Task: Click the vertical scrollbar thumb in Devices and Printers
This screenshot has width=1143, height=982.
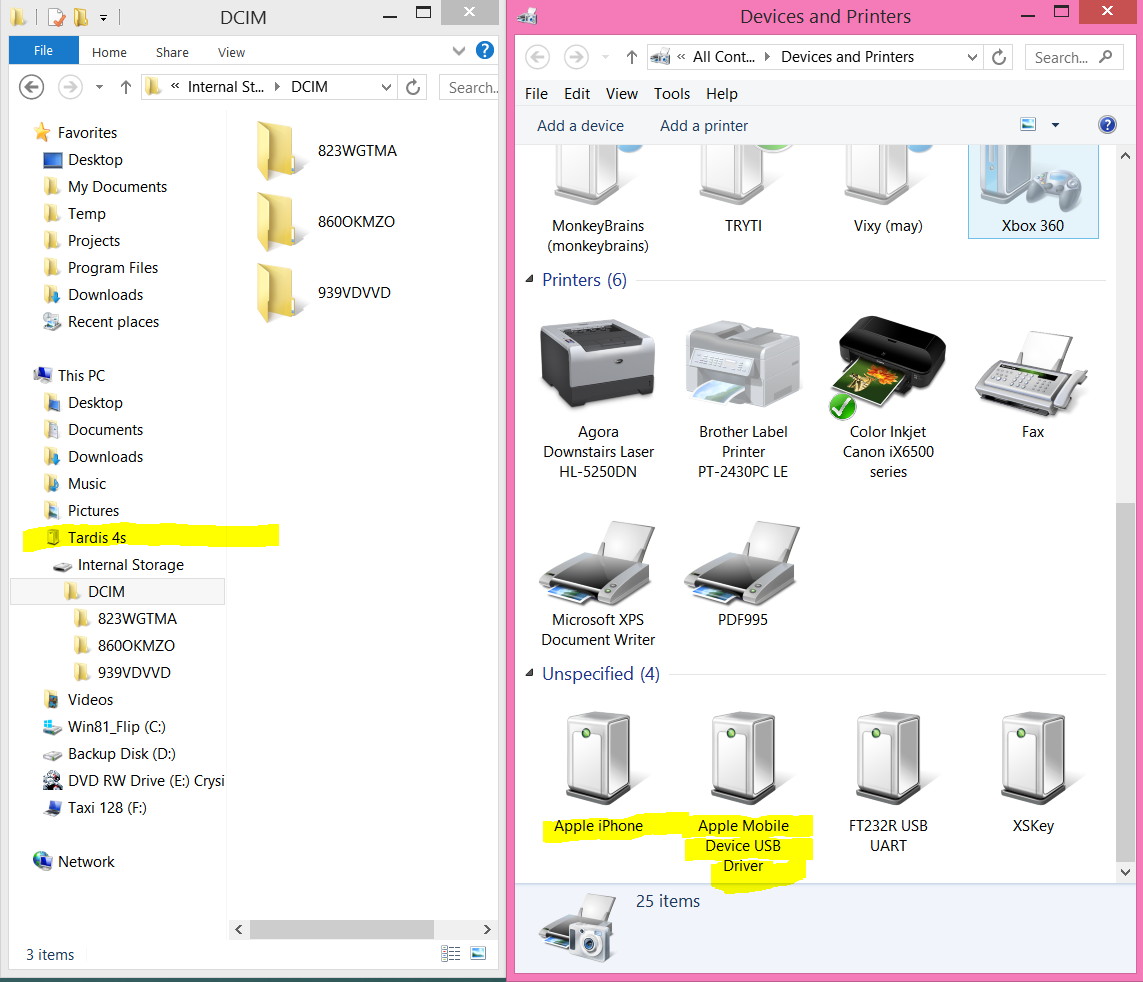Action: pyautogui.click(x=1125, y=682)
